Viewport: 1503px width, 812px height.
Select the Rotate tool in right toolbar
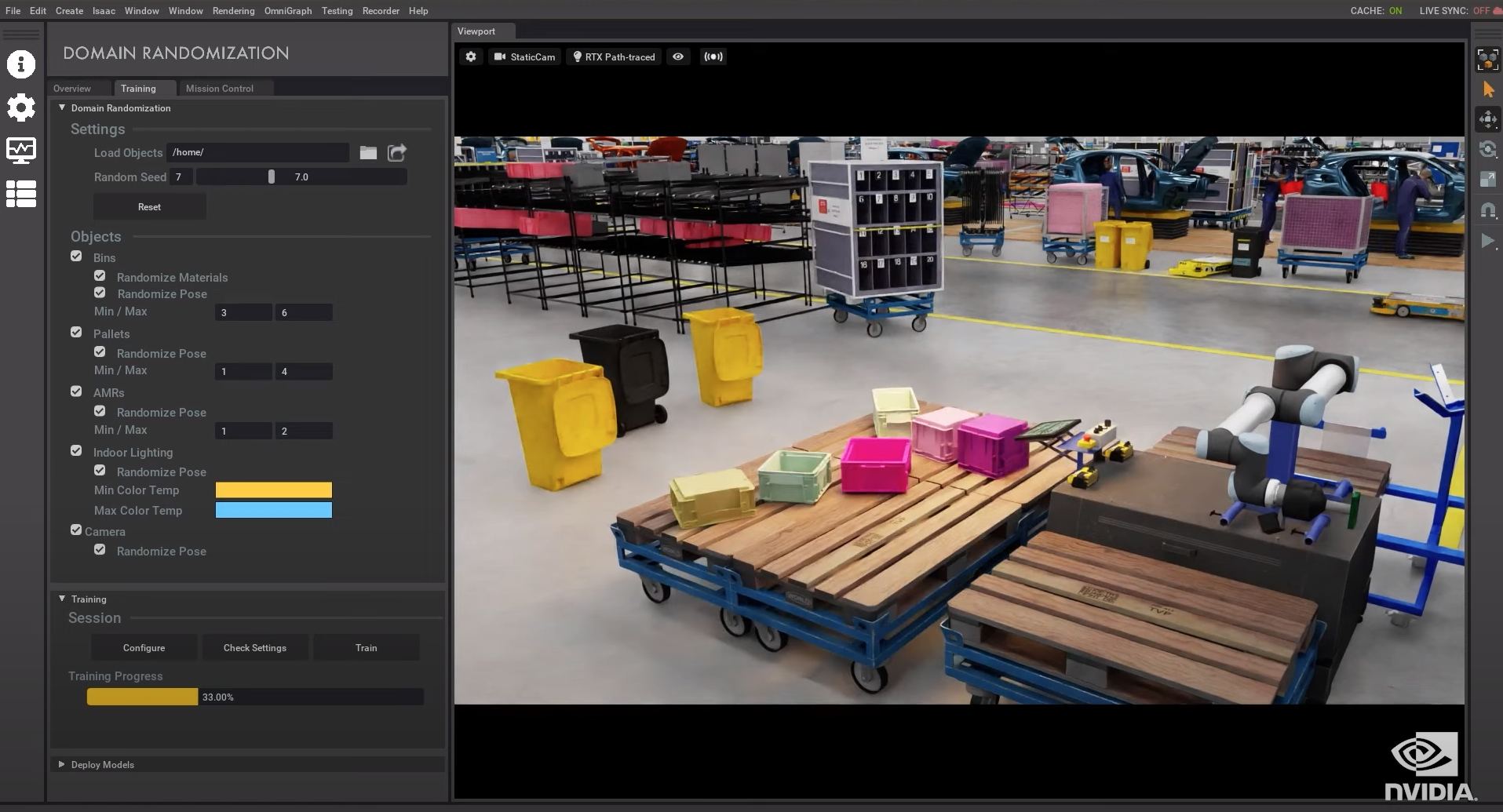point(1487,149)
